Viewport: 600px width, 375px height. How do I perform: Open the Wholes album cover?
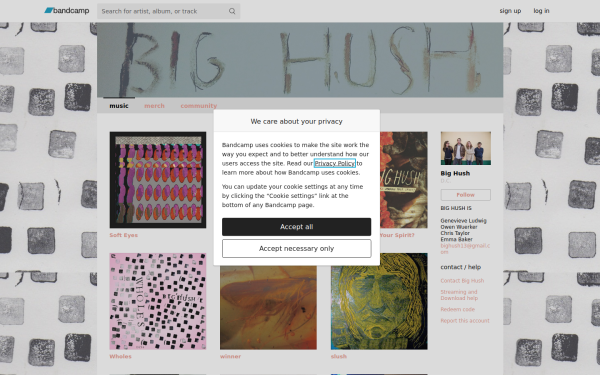pos(158,301)
